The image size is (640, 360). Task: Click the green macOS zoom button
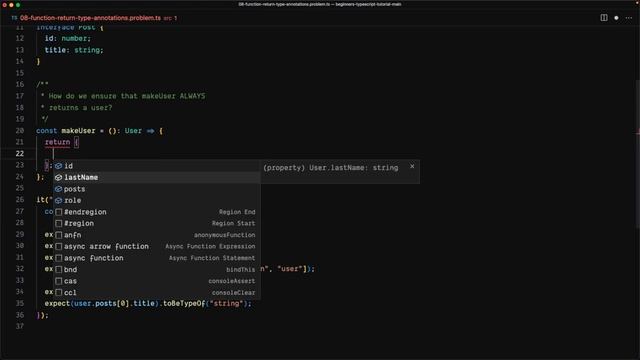tap(18, 5)
